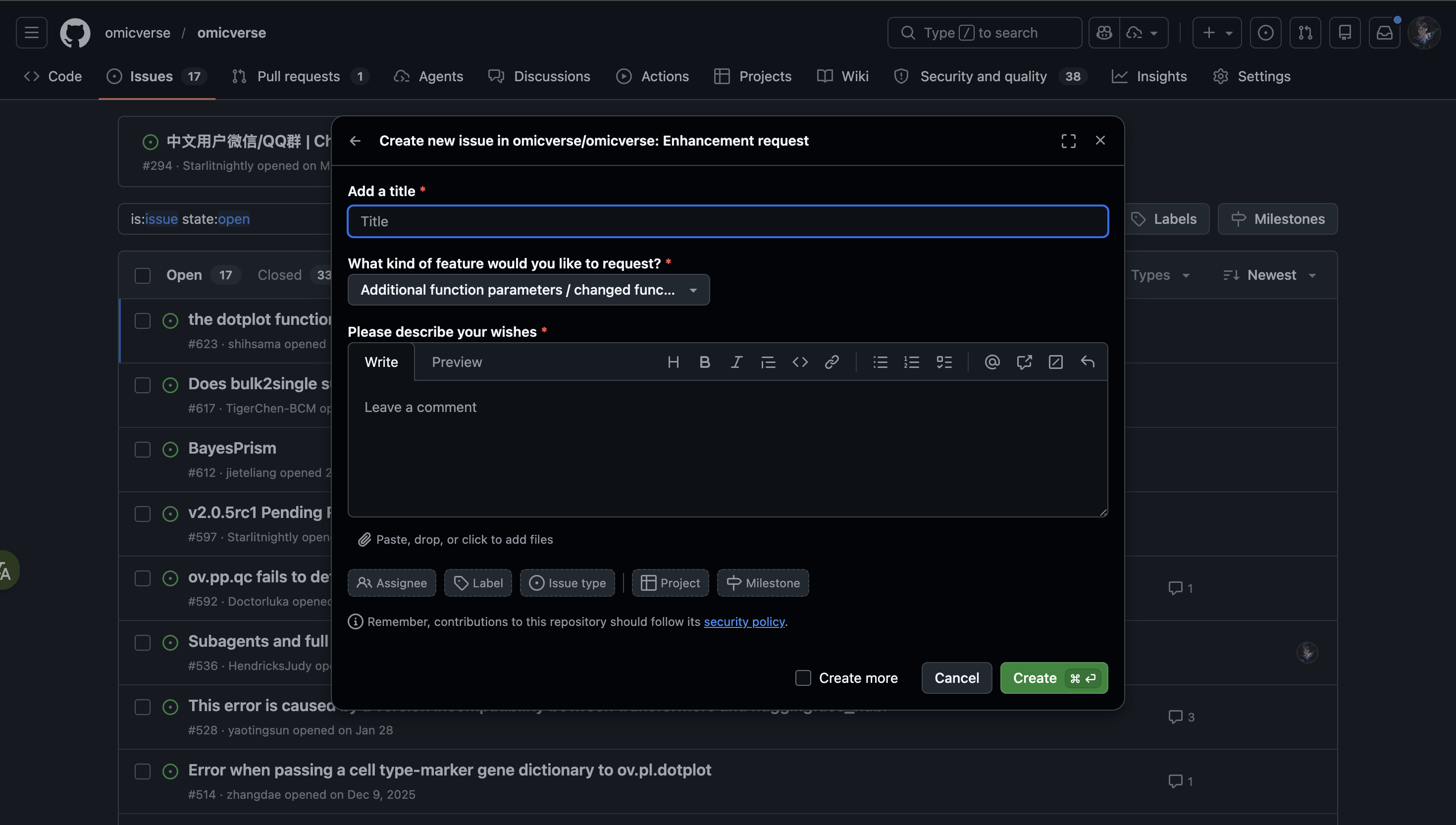Select checkbox for BayesPrism issue

click(142, 449)
